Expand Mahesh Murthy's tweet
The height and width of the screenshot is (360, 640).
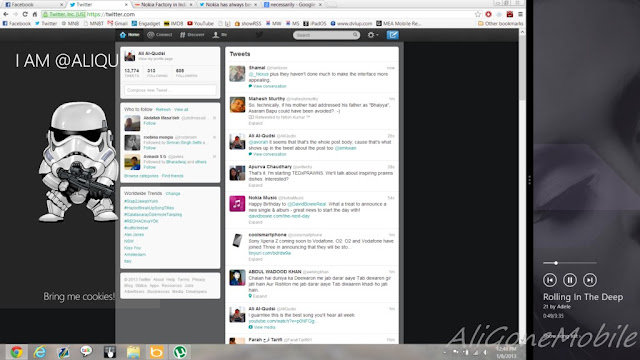pyautogui.click(x=256, y=123)
